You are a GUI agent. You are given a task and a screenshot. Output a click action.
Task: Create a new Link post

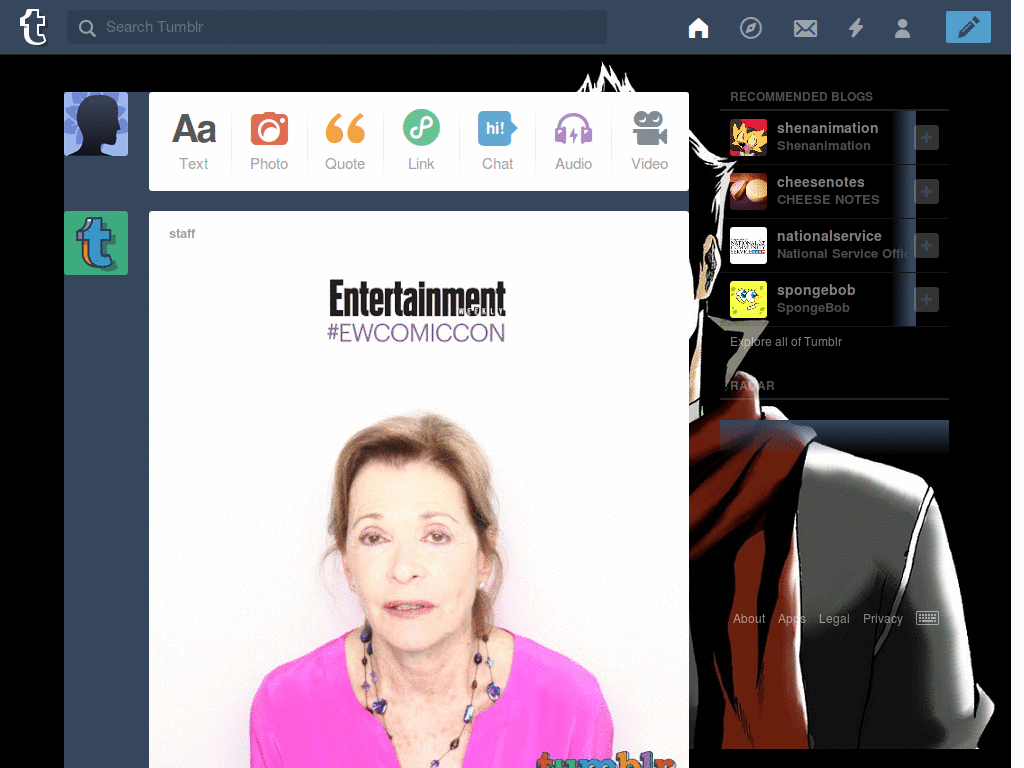tap(421, 141)
